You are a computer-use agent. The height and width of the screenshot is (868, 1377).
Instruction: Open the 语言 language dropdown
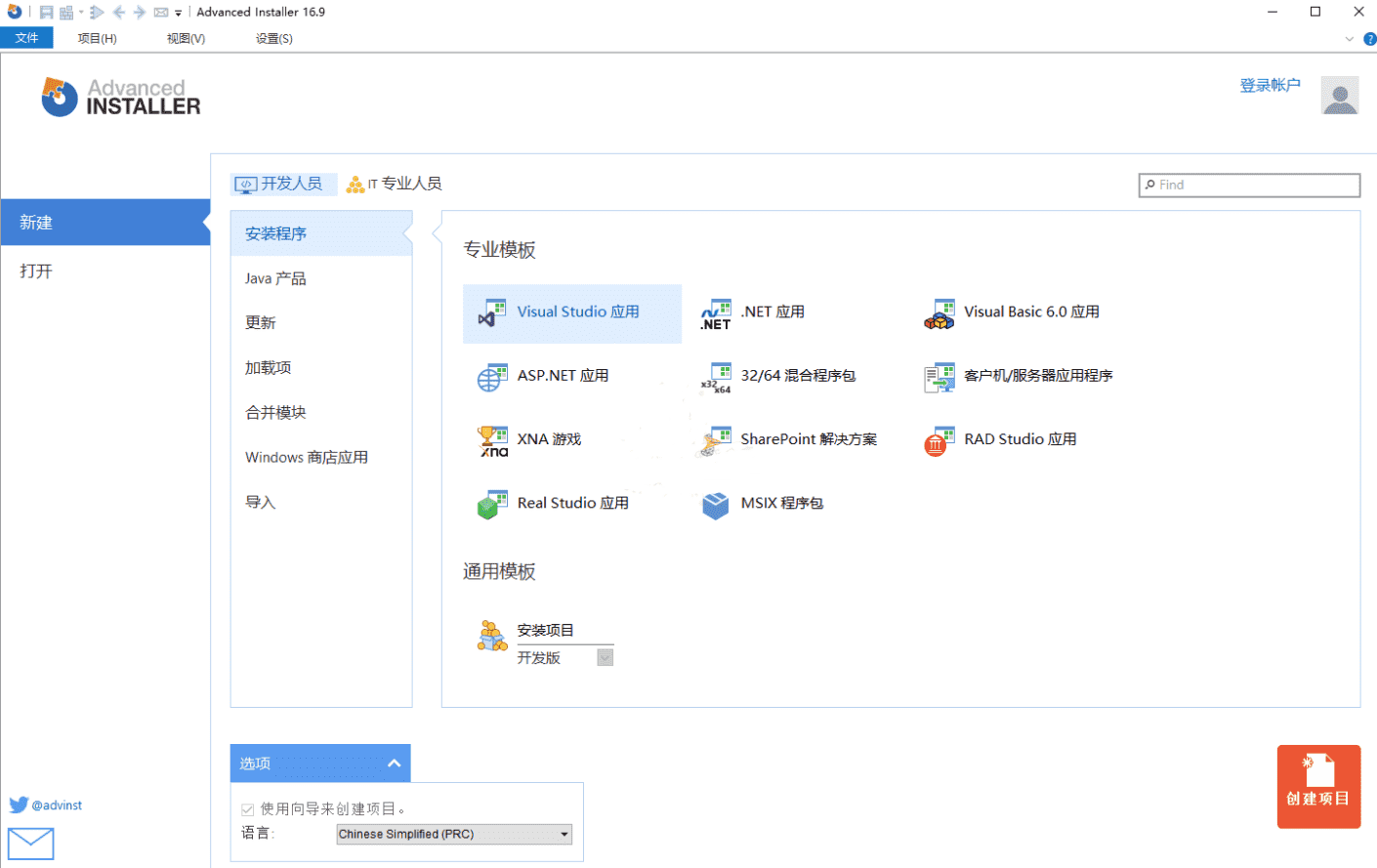point(452,834)
